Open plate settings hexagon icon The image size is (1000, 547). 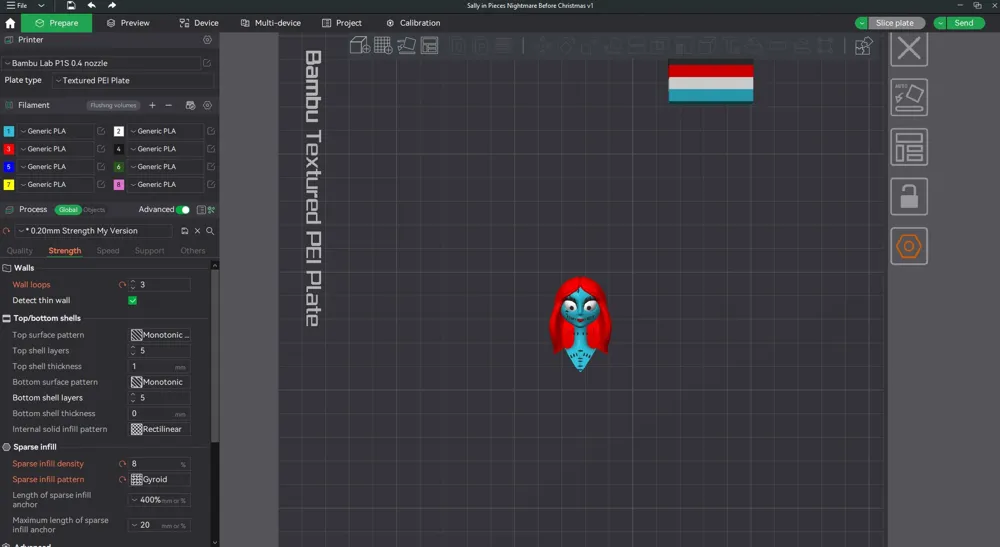tap(909, 246)
